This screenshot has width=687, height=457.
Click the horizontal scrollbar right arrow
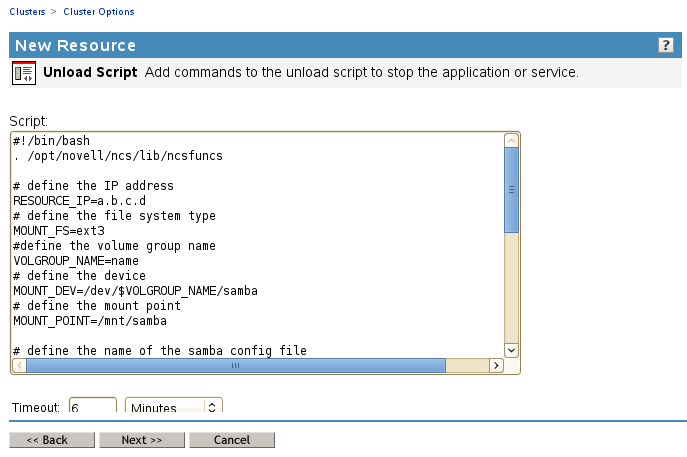(495, 366)
